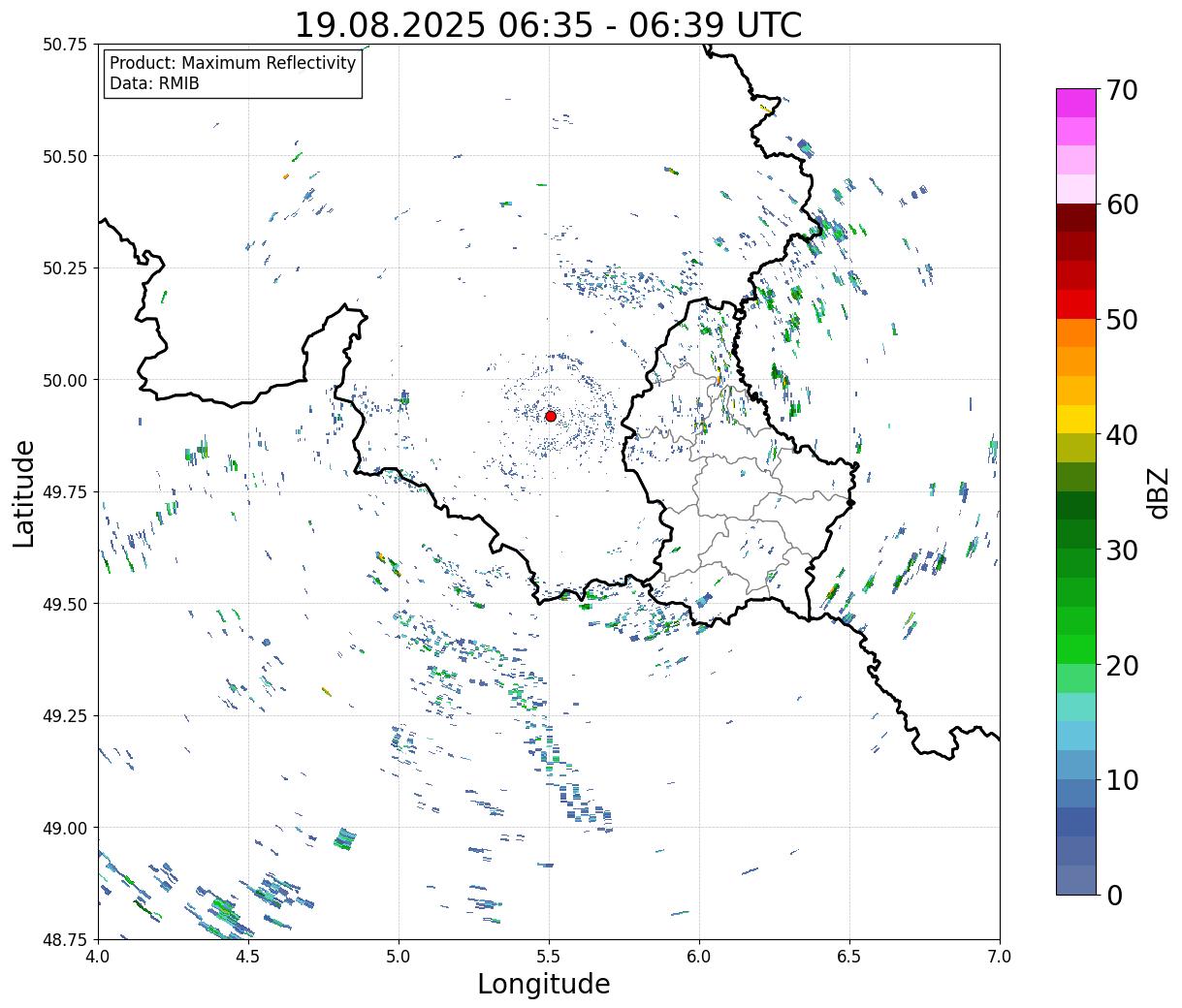Click the colorbar tick label 60

(1122, 205)
